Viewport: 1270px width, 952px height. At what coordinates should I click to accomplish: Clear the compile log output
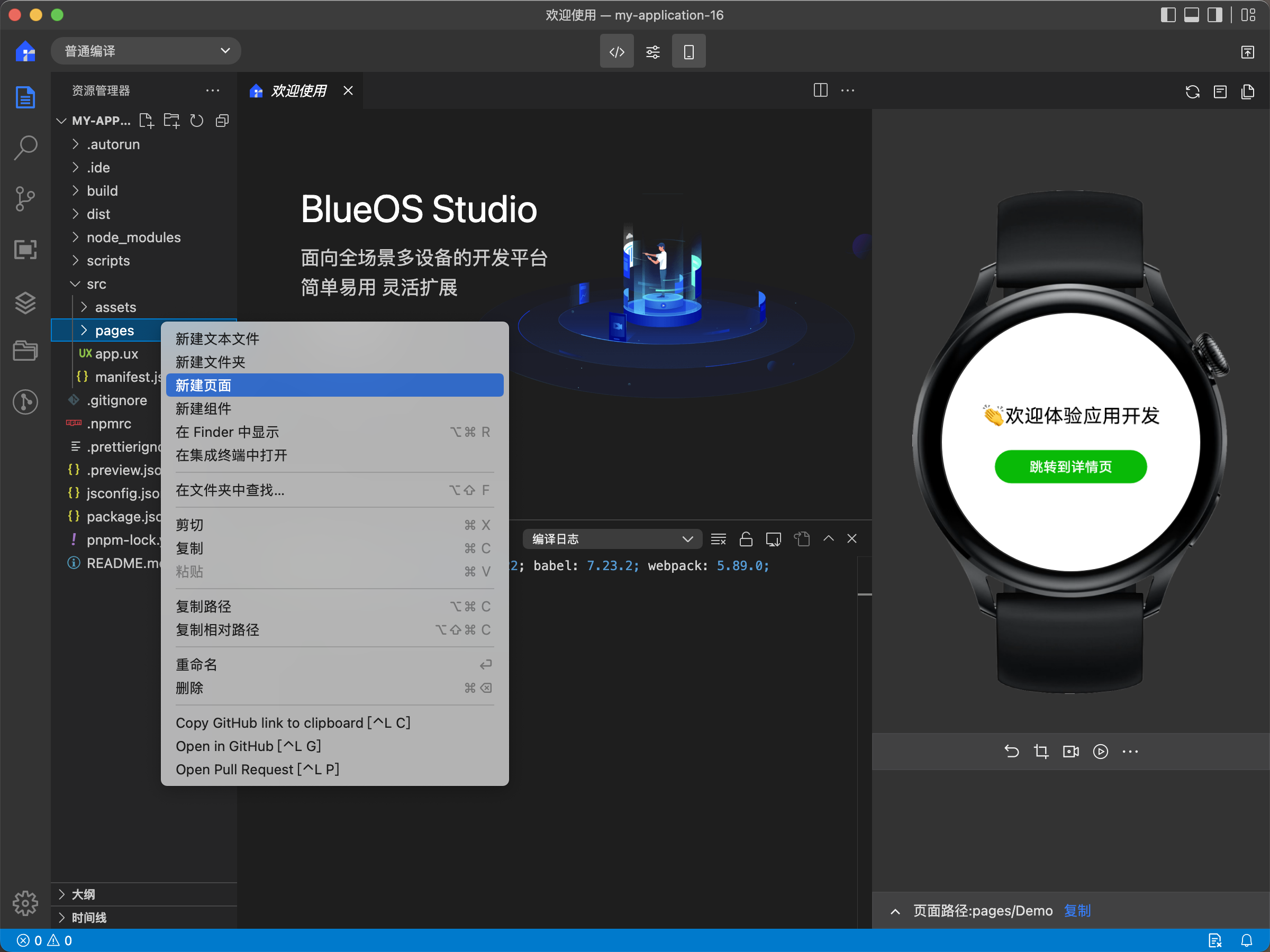[x=718, y=539]
